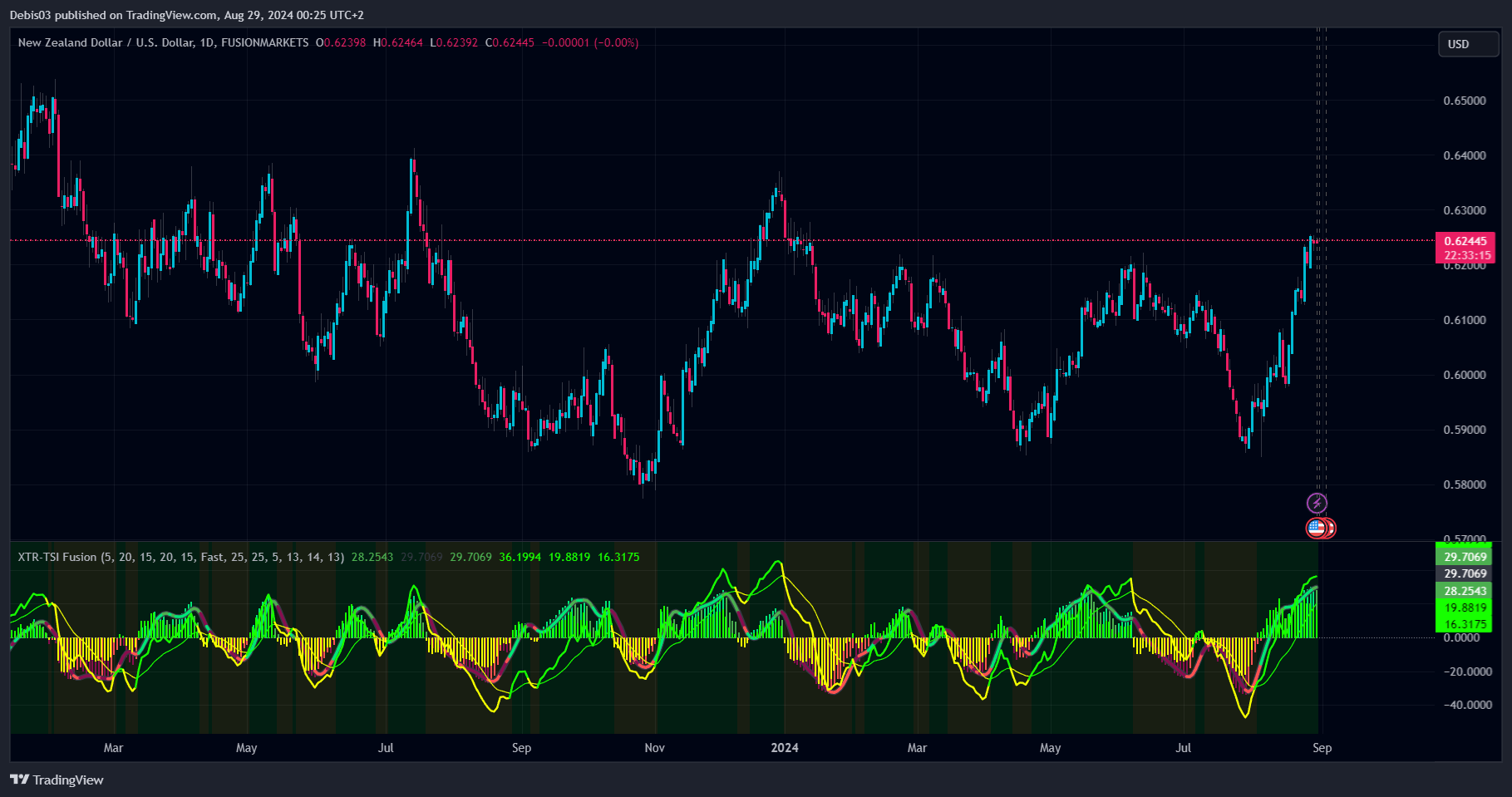Click the closing price C0.62445 in header
Image resolution: width=1512 pixels, height=797 pixels.
point(510,42)
